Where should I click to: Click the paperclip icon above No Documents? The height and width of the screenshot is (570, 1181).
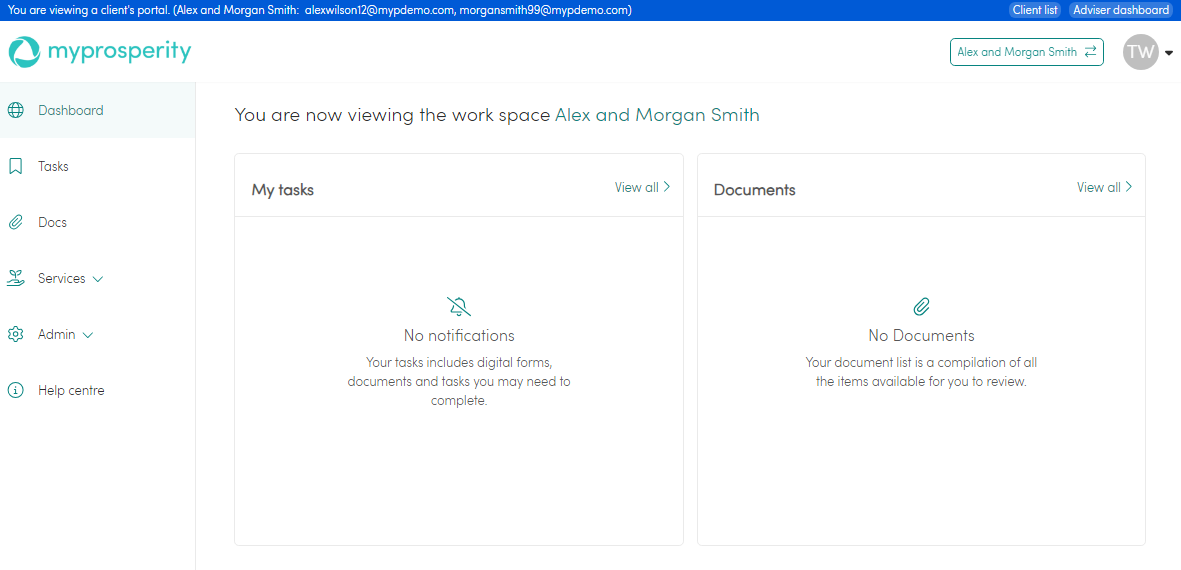tap(921, 307)
